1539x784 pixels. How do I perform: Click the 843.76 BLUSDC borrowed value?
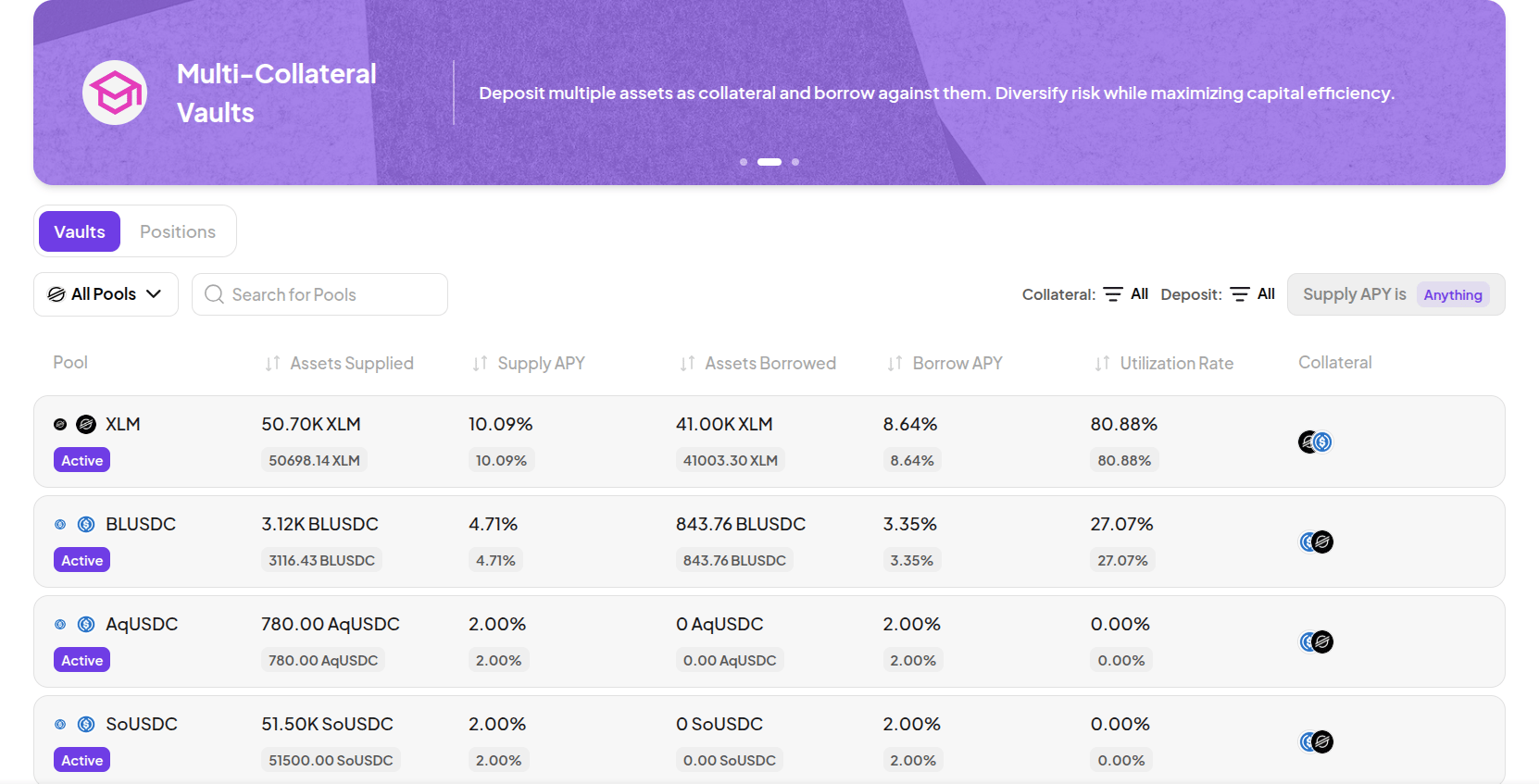tap(741, 524)
